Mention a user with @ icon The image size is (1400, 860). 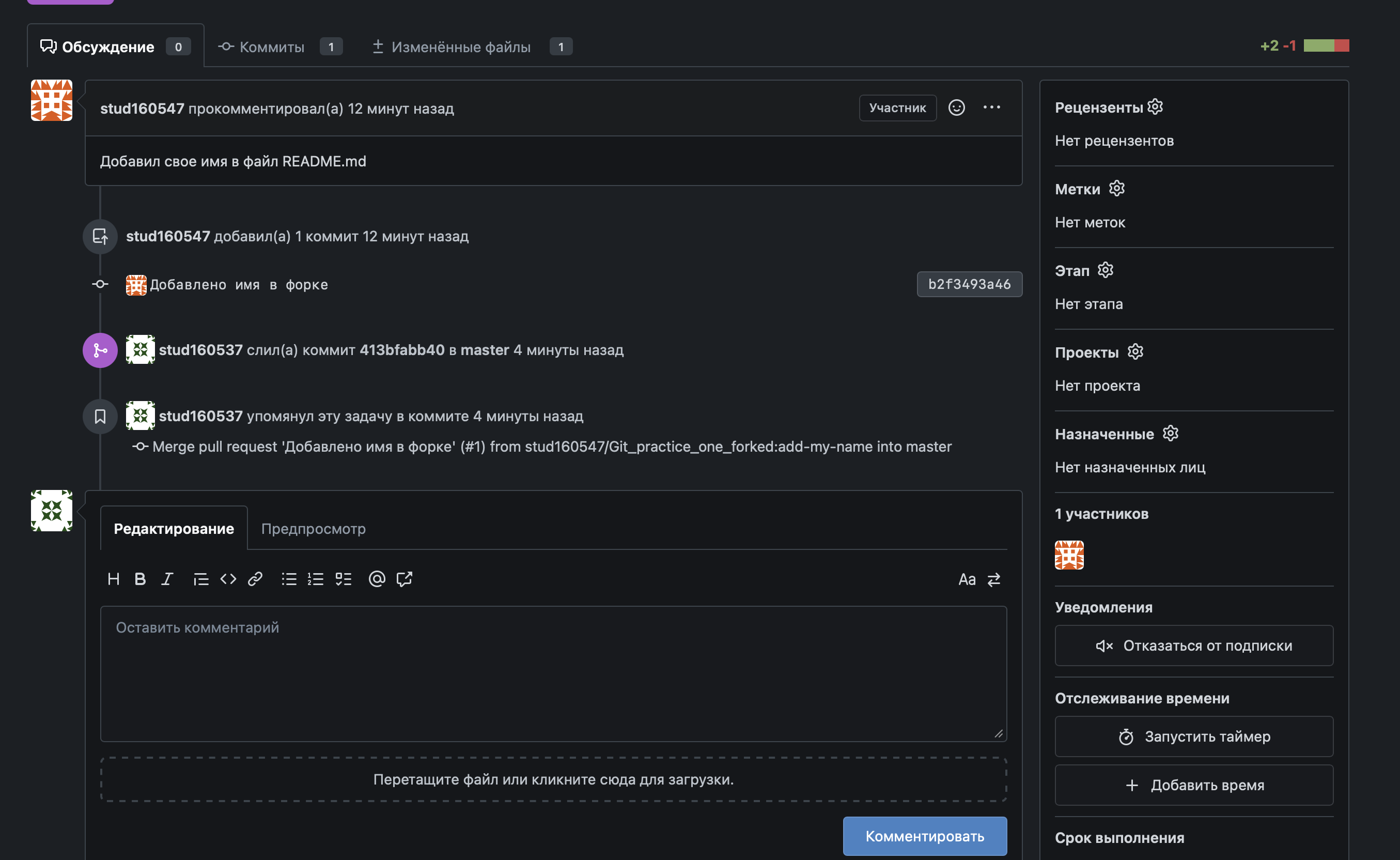pyautogui.click(x=376, y=579)
